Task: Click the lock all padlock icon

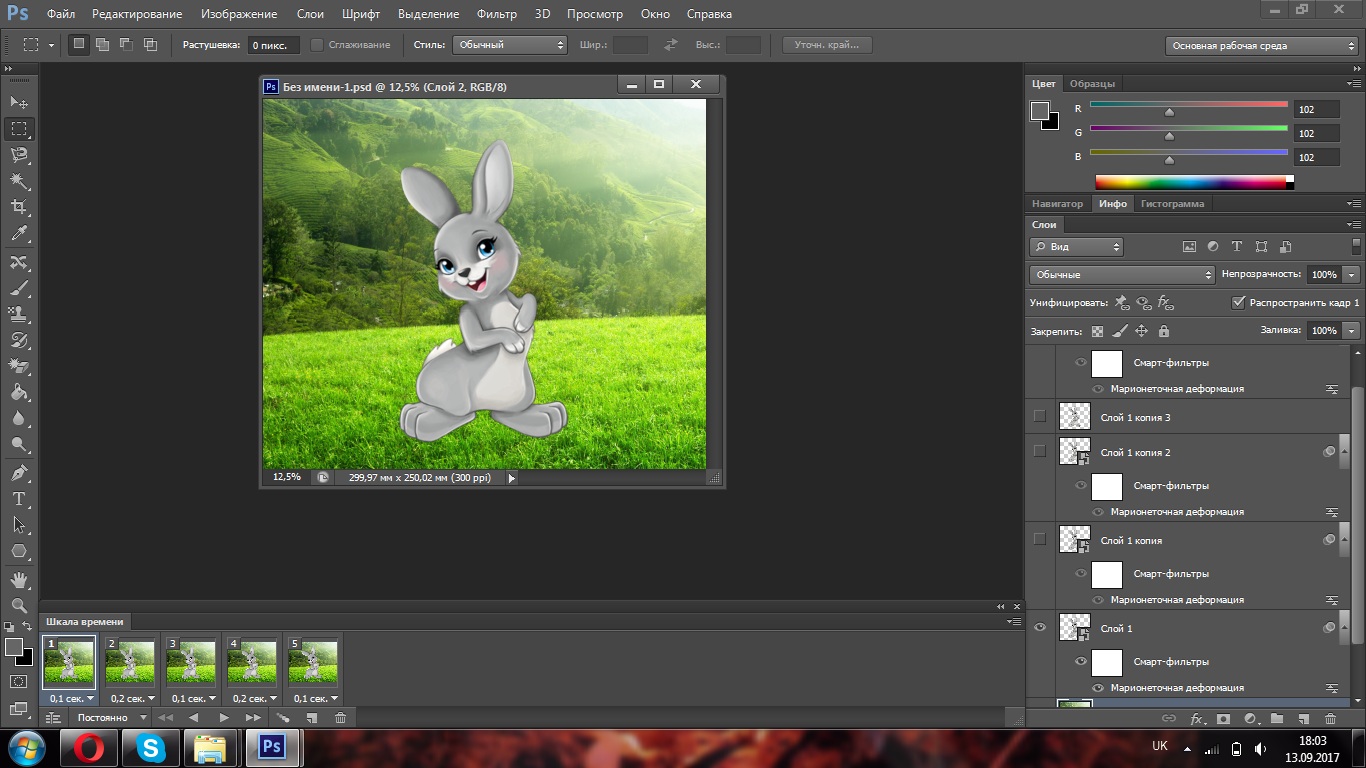Action: pos(1163,331)
